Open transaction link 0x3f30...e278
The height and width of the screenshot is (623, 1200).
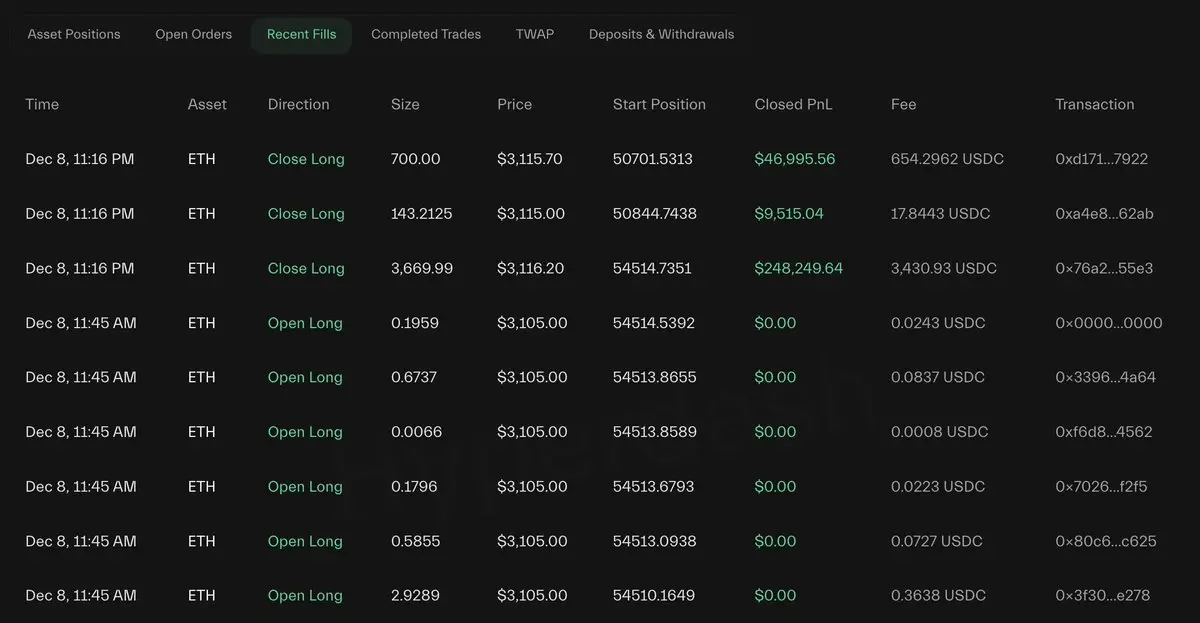point(1102,595)
